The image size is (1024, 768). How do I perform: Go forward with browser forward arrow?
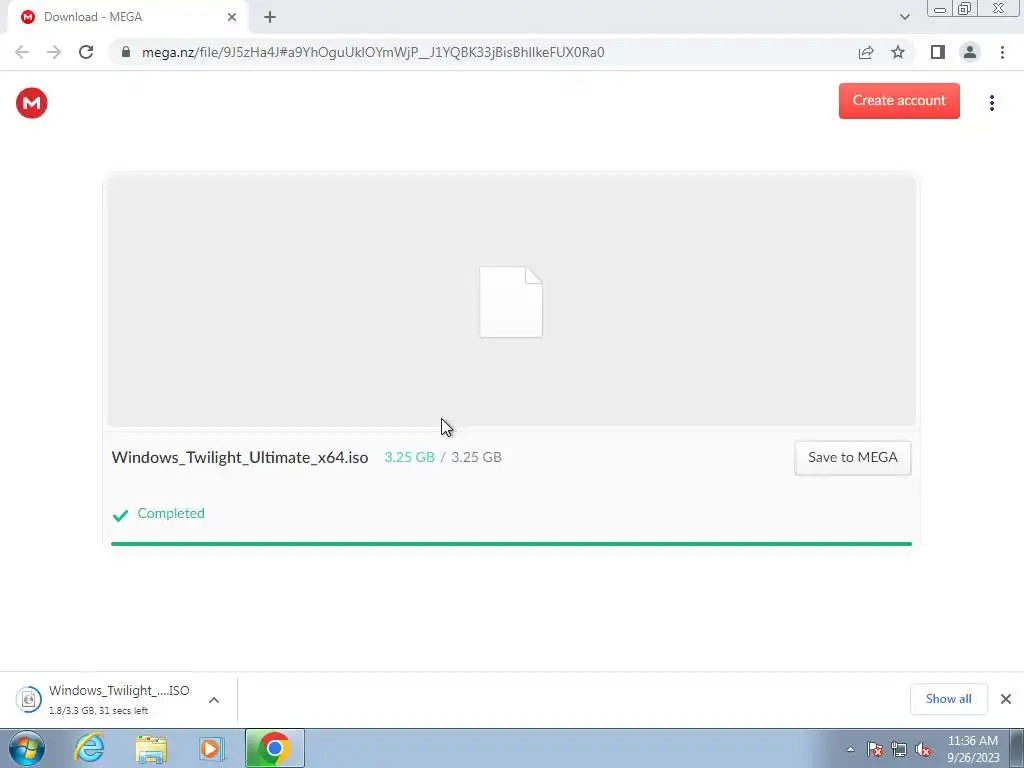pyautogui.click(x=54, y=52)
